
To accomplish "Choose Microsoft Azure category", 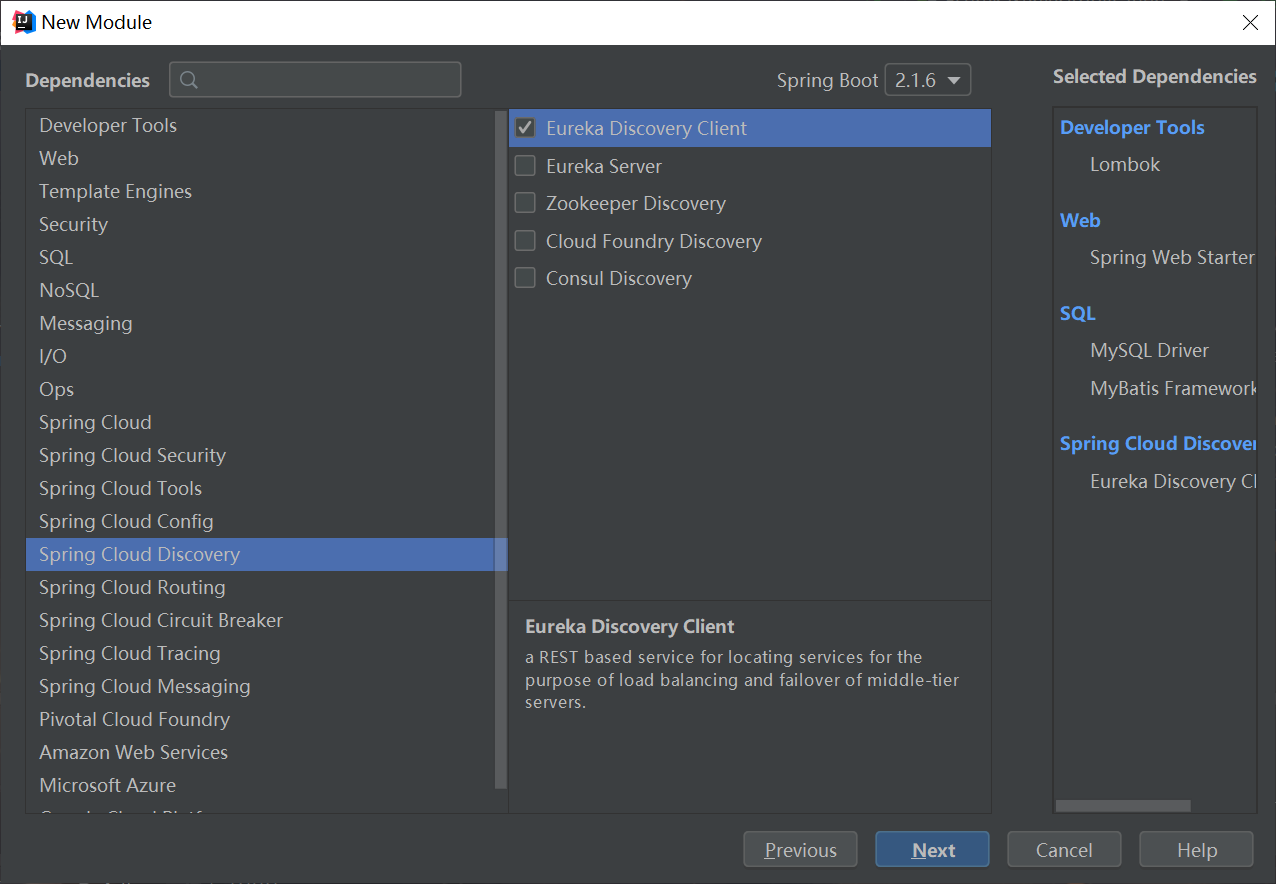I will pyautogui.click(x=260, y=785).
